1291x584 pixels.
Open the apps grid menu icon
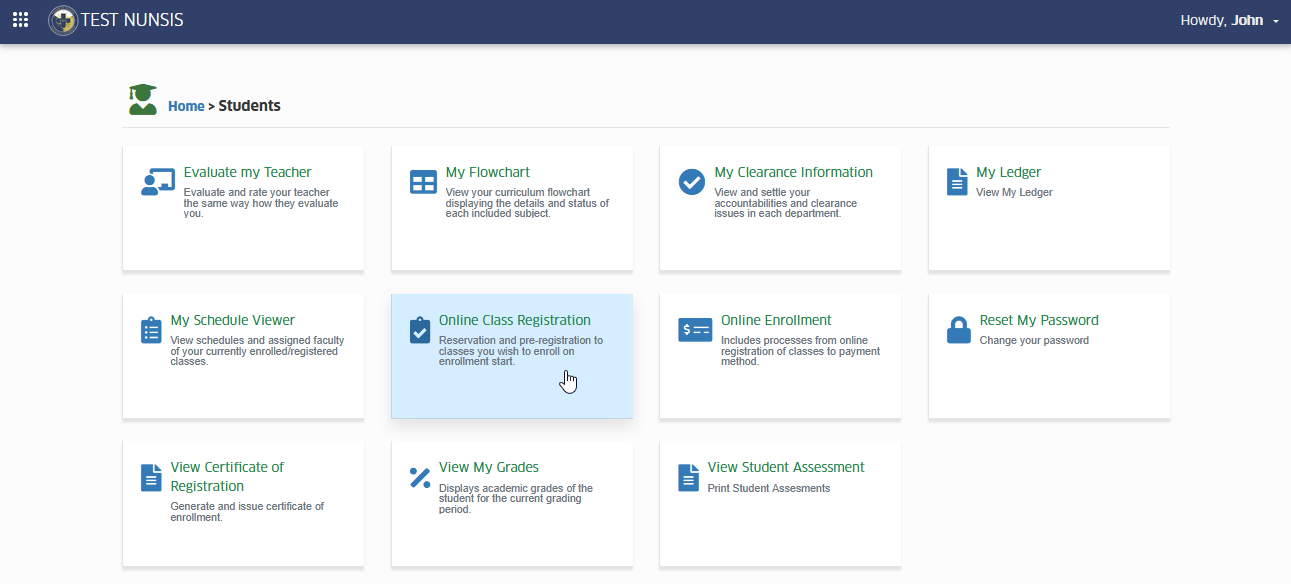click(x=20, y=20)
